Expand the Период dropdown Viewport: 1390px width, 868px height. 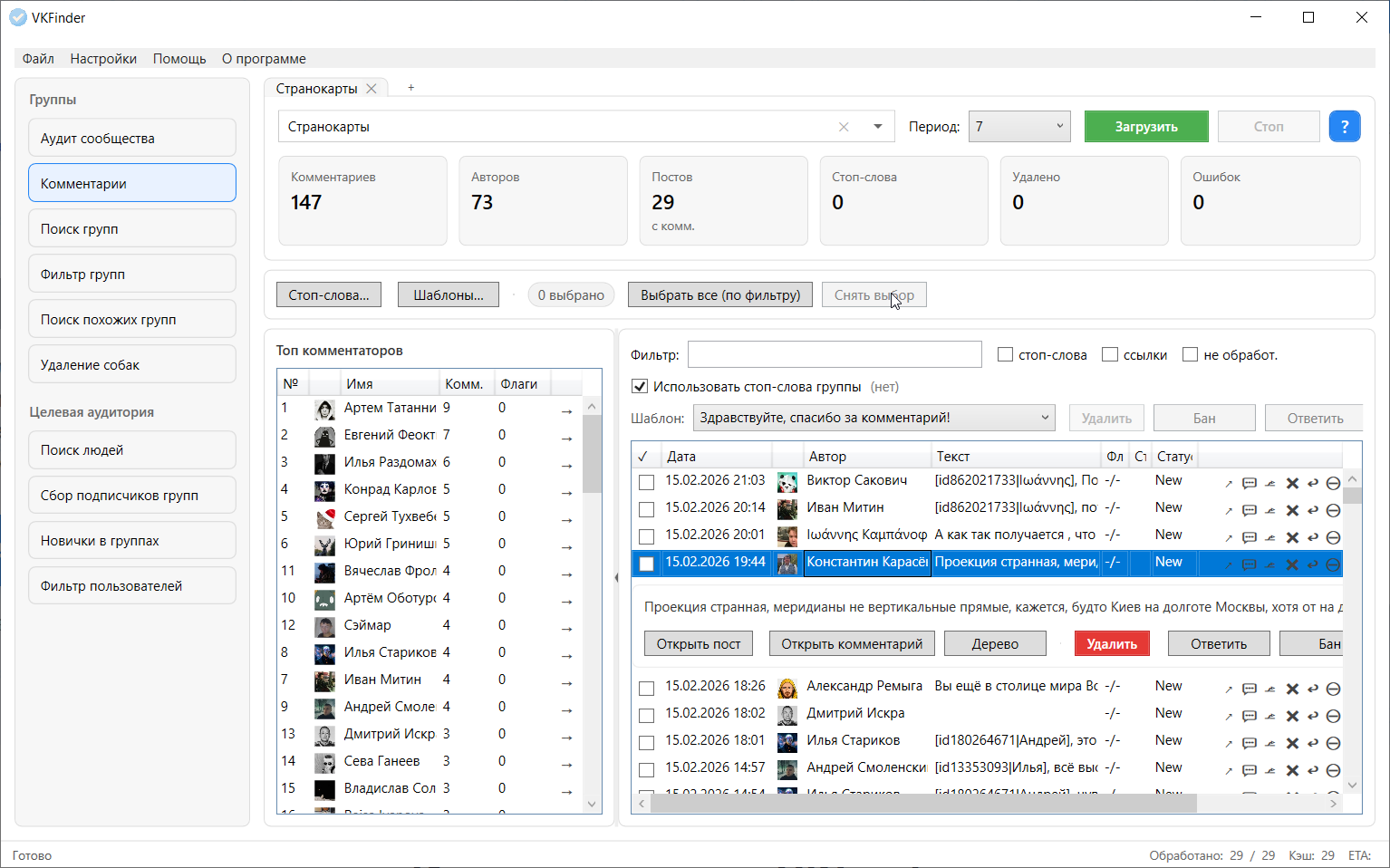tap(1058, 127)
